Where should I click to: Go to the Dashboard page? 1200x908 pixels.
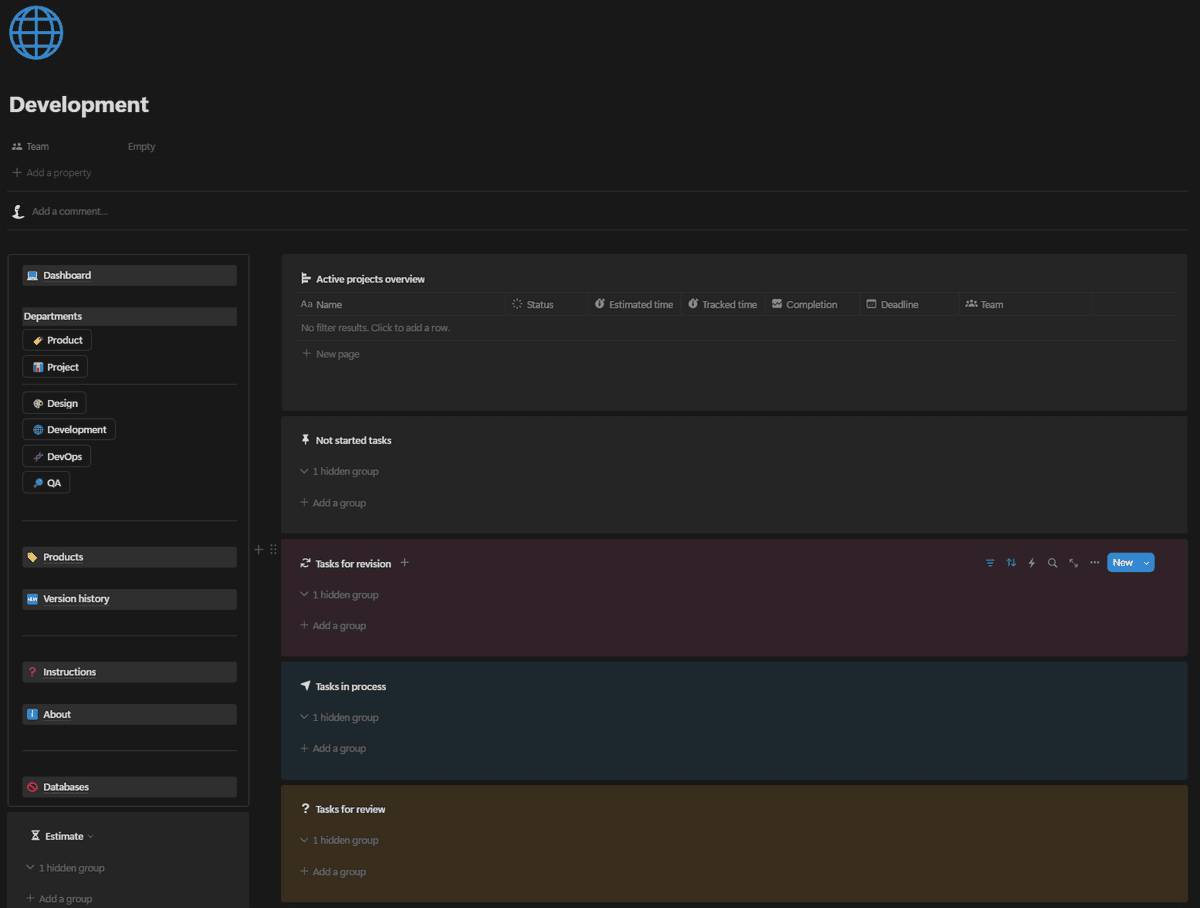tap(67, 275)
